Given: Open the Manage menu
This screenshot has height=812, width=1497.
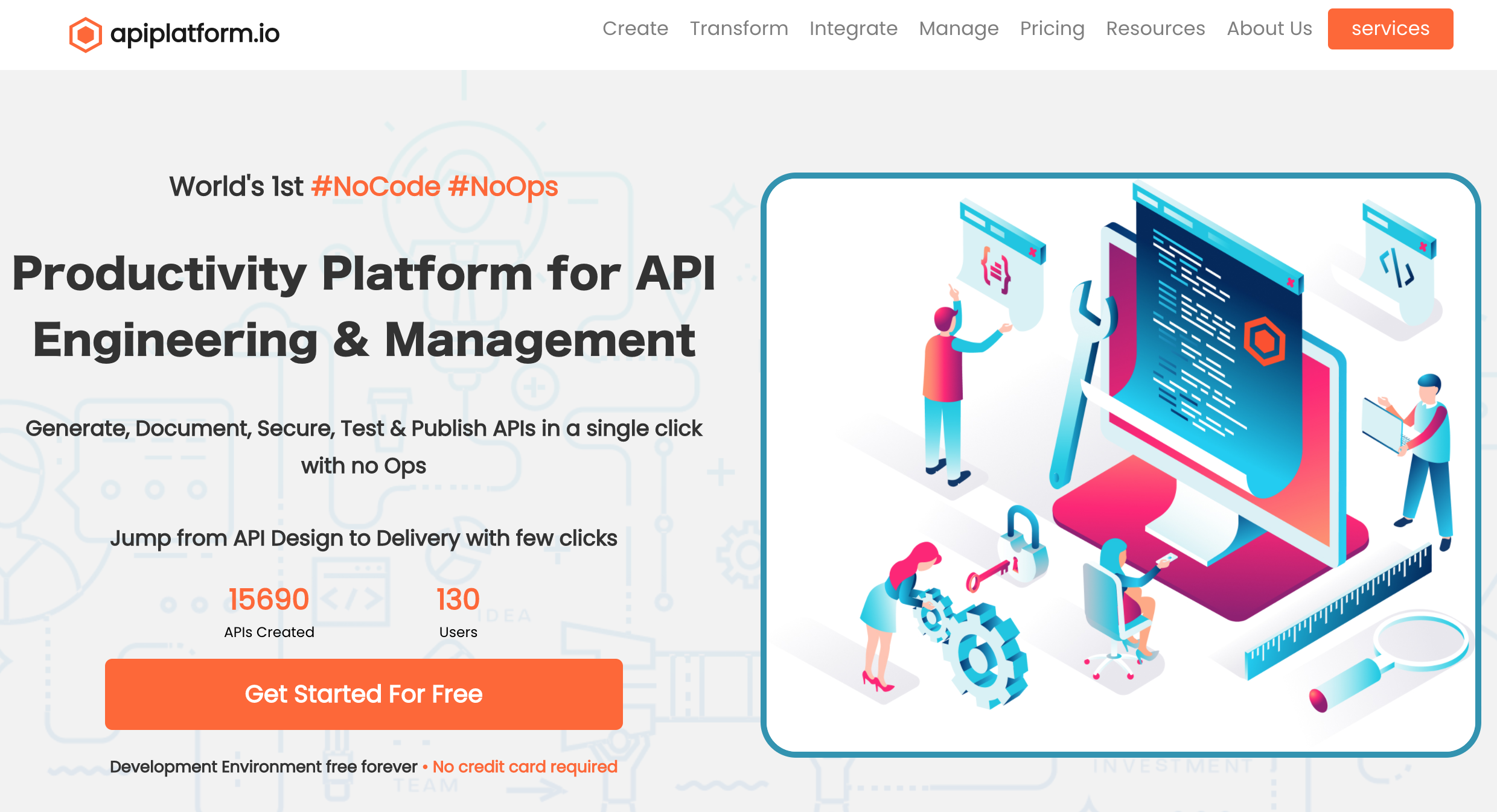Looking at the screenshot, I should pos(959,28).
